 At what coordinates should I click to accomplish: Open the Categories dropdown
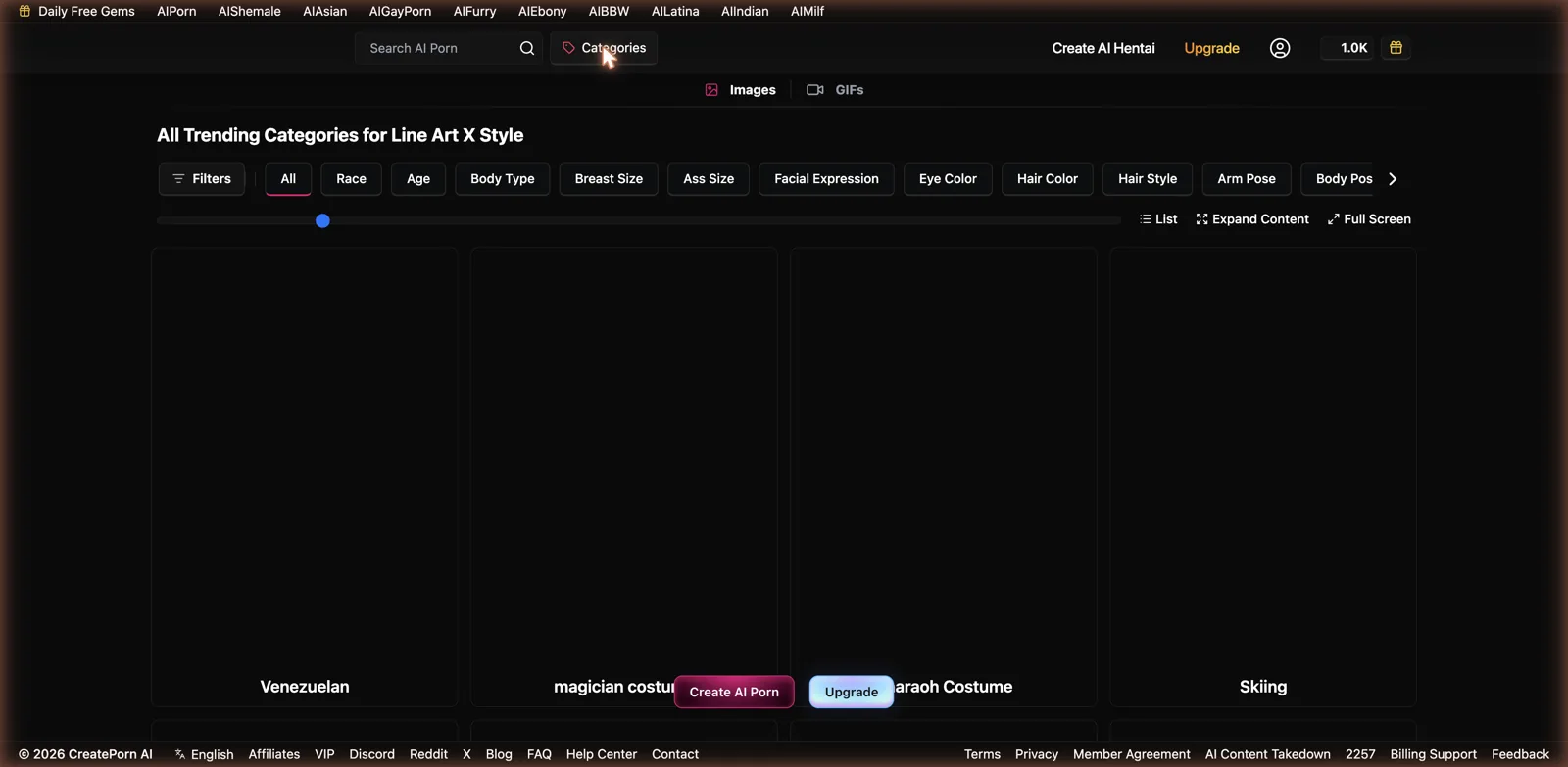(604, 48)
